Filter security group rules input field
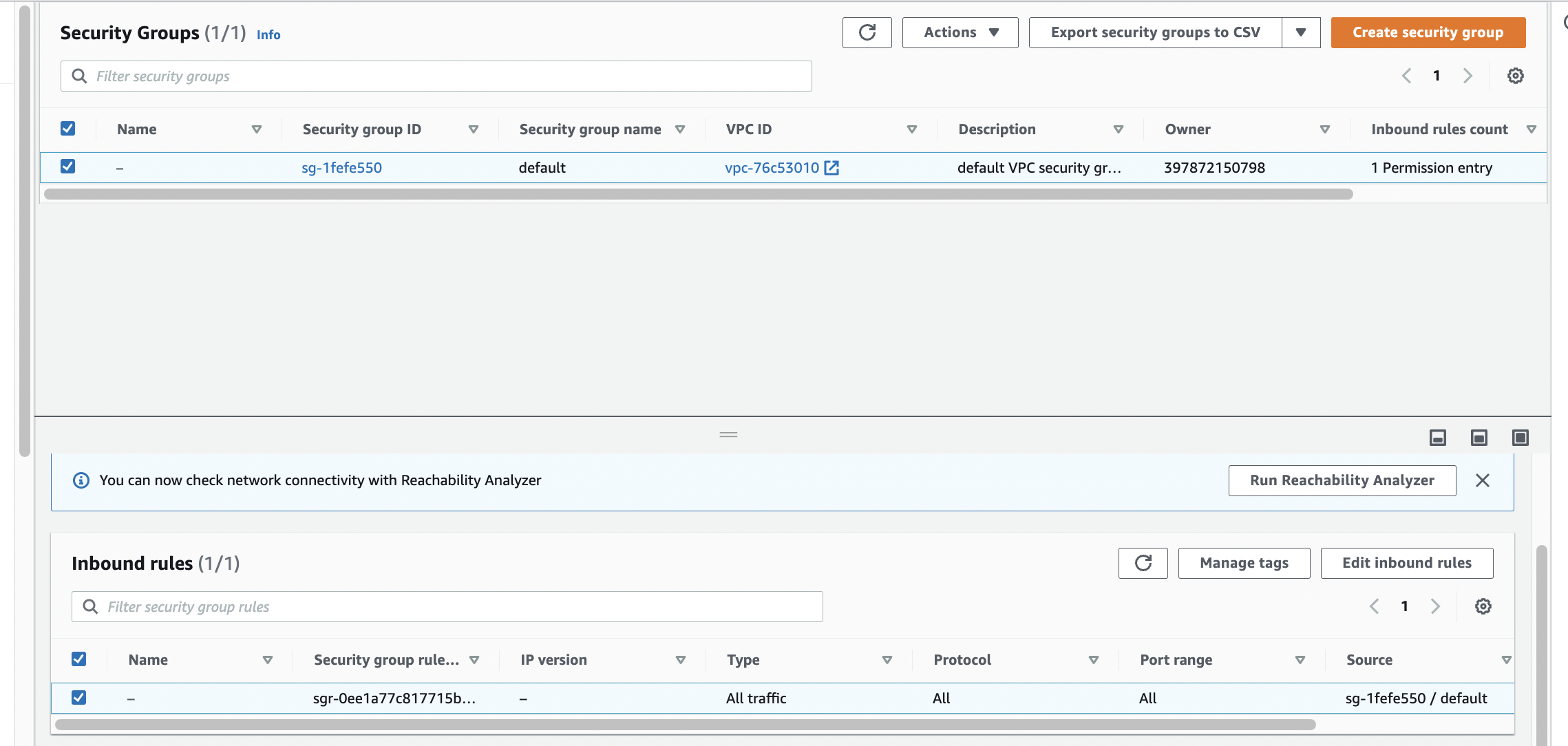Screen dimensions: 1568x746 click(447, 605)
